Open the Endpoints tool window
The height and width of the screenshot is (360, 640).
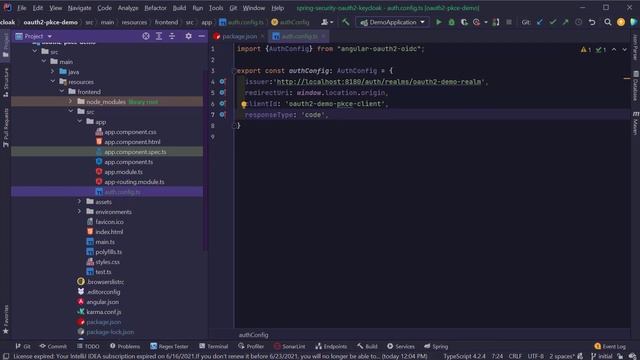(331, 346)
